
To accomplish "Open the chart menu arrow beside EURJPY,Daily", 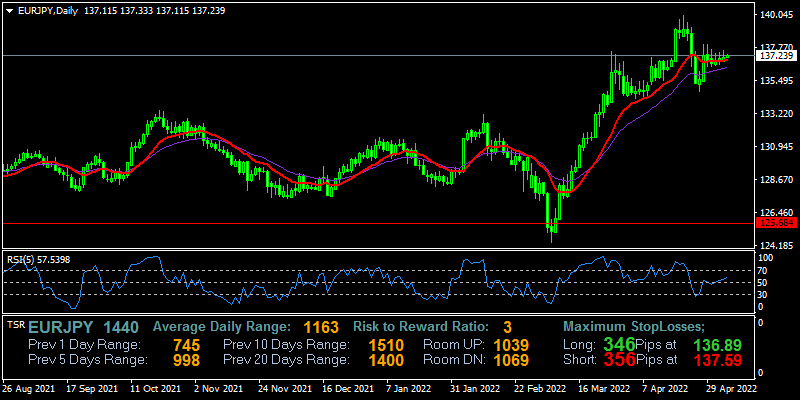I will 9,11.
